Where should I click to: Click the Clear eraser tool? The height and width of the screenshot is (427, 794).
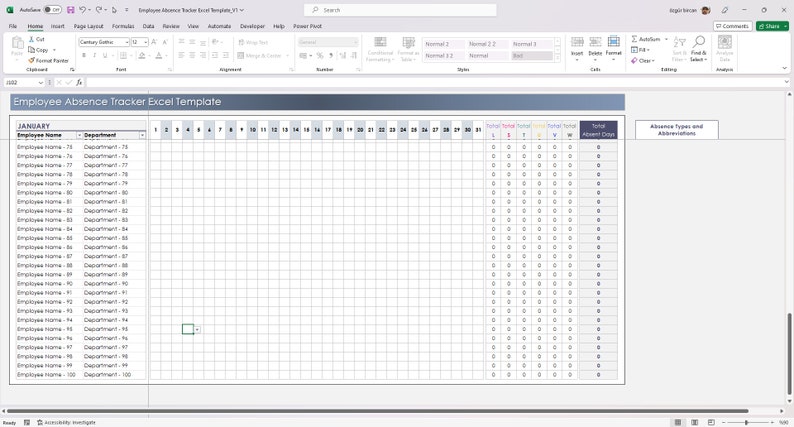[642, 60]
